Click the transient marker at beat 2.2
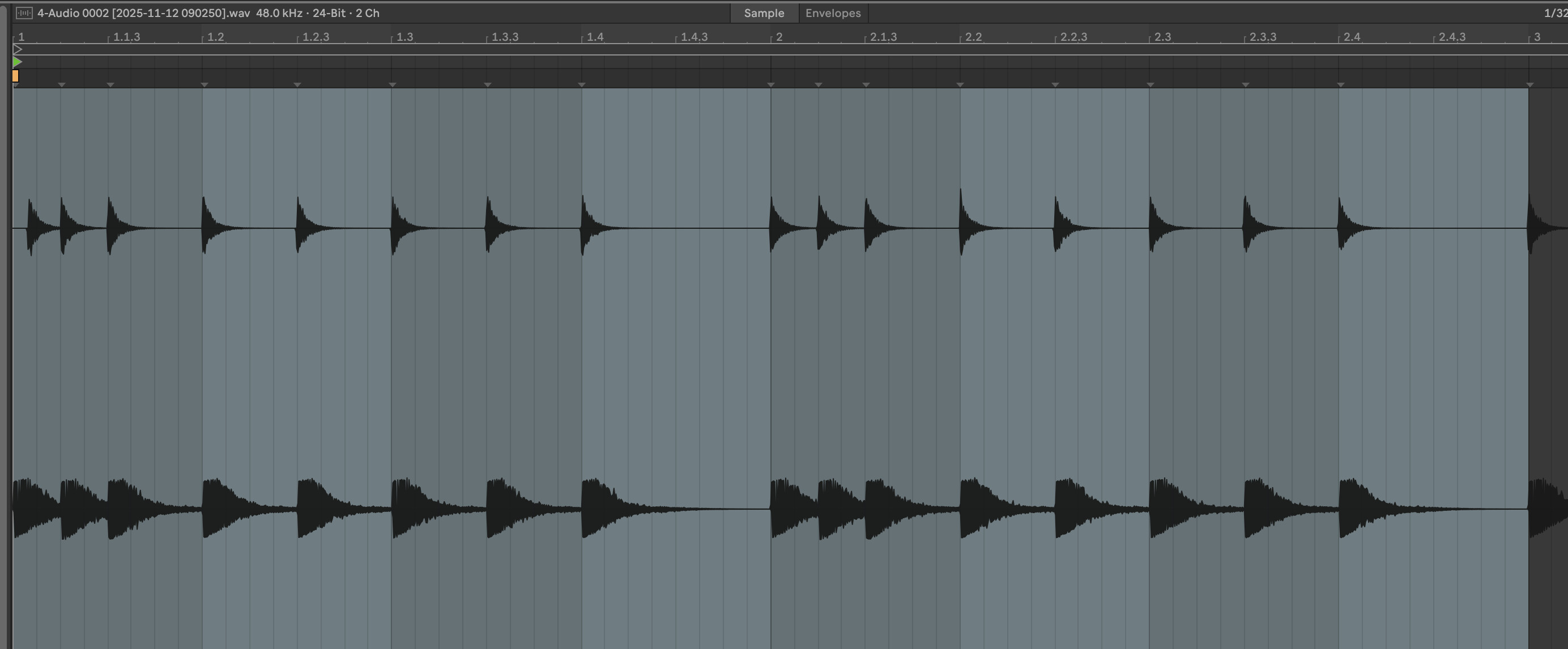 coord(960,84)
